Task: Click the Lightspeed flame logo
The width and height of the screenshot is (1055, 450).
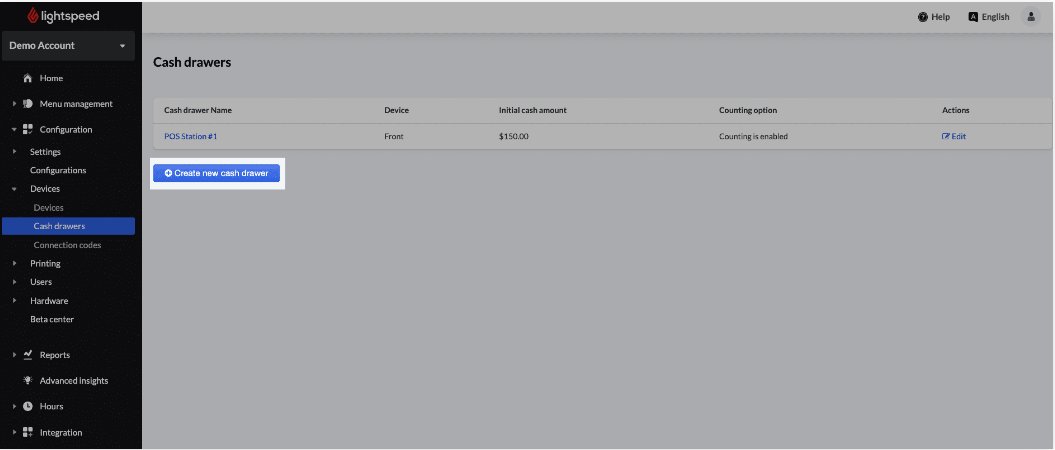Action: point(34,16)
